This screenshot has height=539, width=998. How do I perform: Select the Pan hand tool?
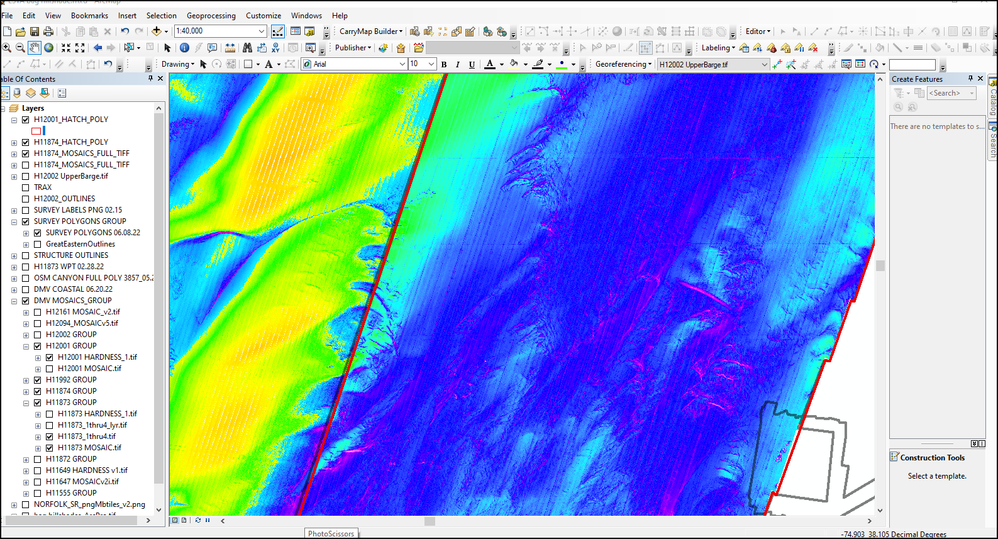click(35, 47)
